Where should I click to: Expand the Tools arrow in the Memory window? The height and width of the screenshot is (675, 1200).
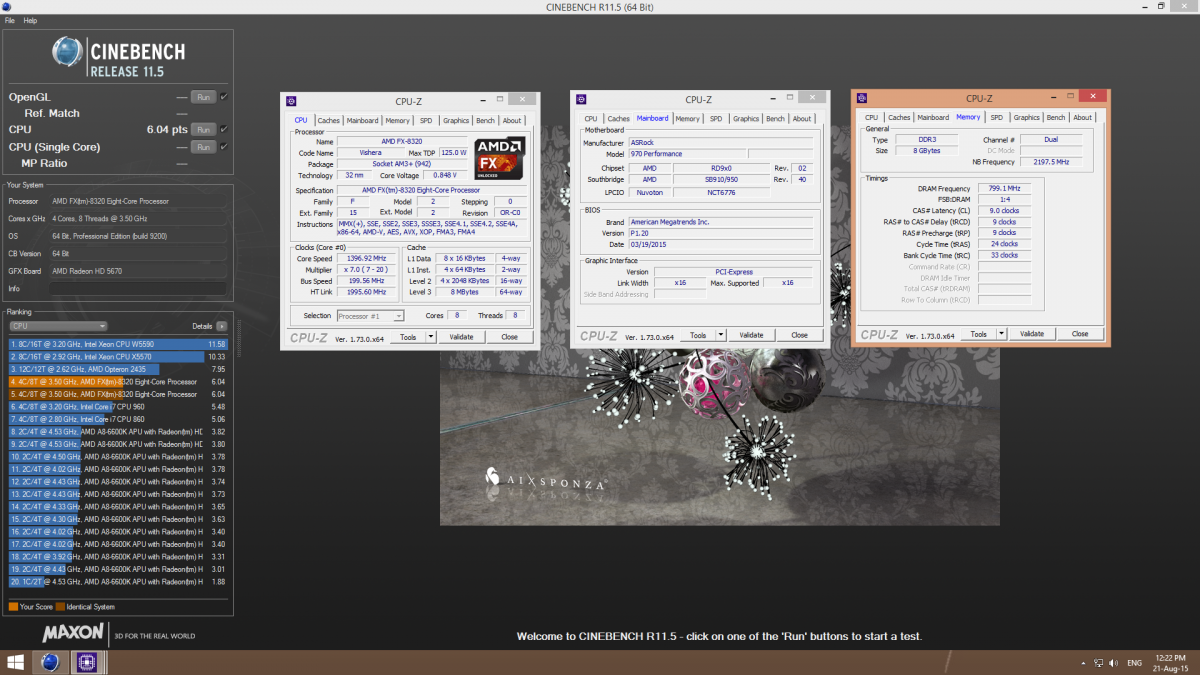(x=1002, y=334)
